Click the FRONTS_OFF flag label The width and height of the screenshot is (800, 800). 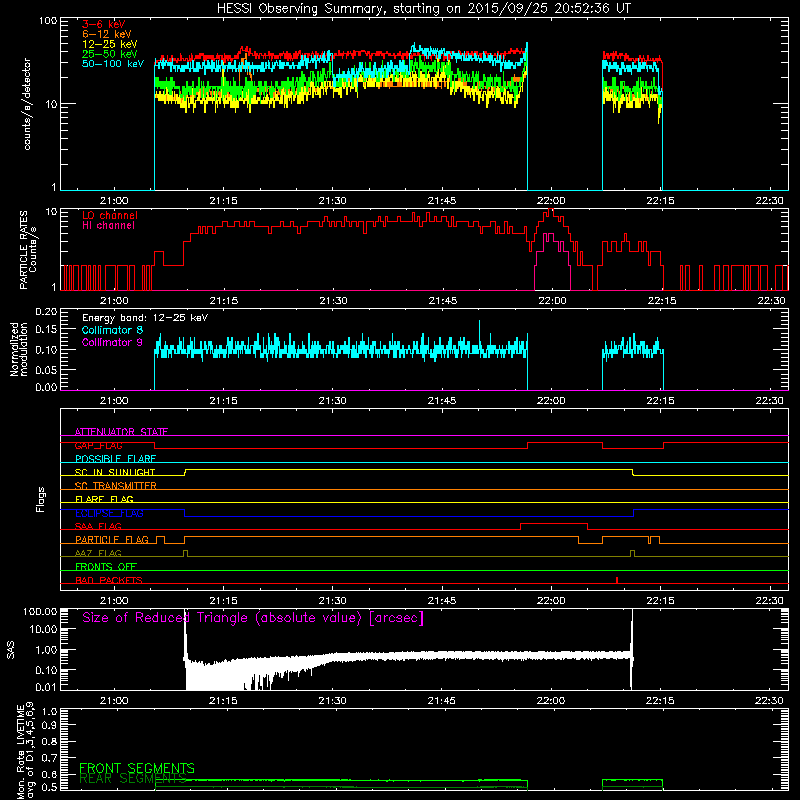106,567
